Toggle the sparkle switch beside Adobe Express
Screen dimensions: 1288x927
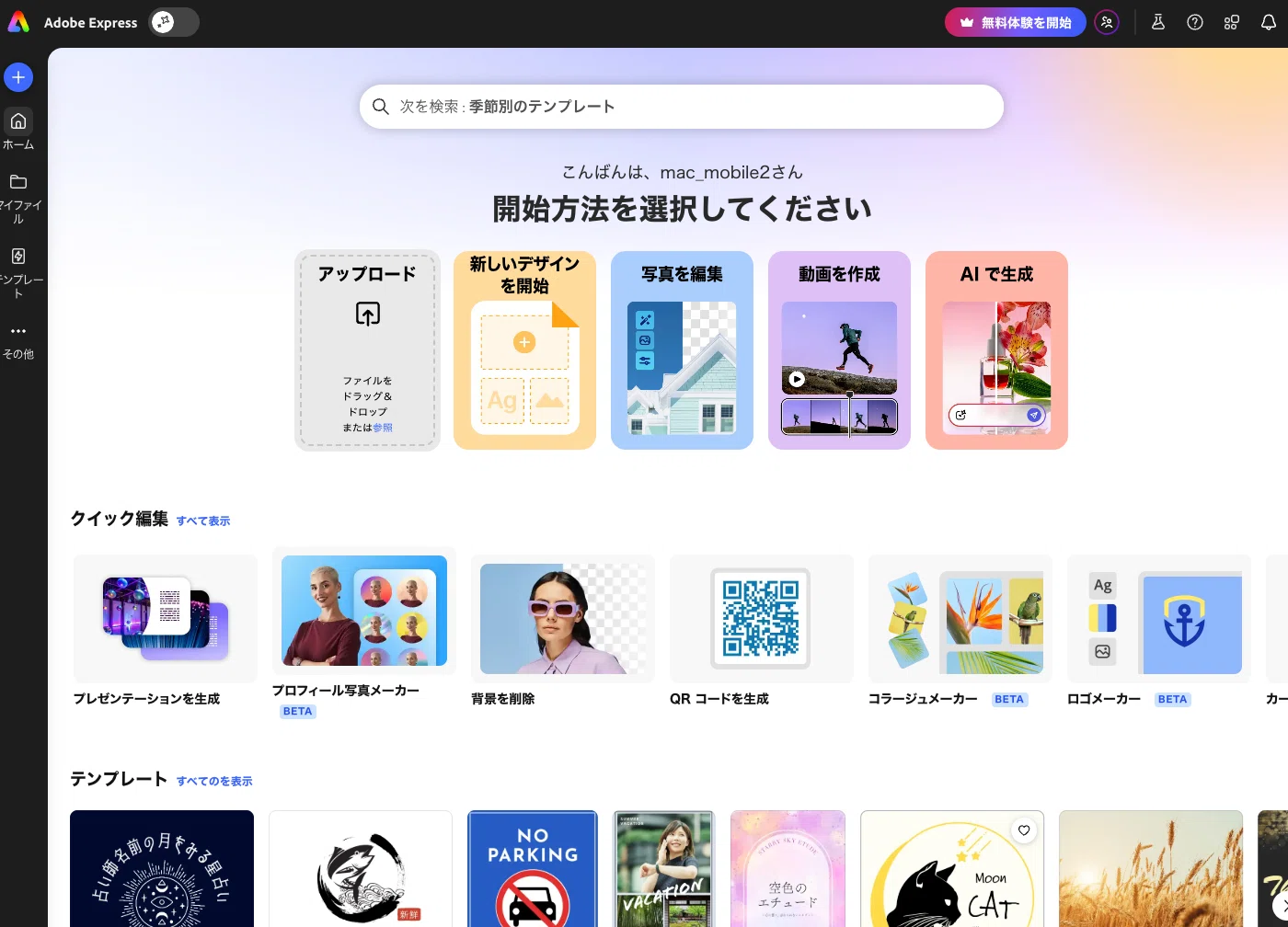[x=174, y=23]
